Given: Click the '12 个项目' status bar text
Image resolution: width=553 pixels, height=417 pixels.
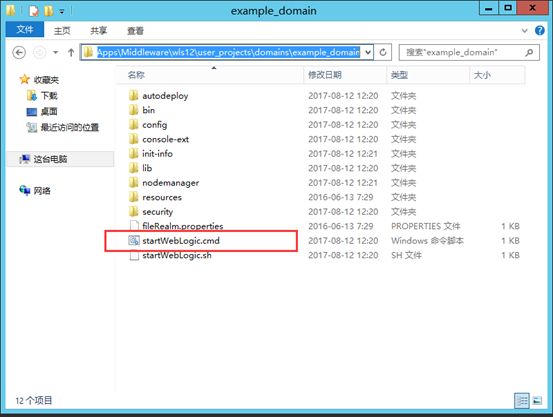Looking at the screenshot, I should point(34,400).
